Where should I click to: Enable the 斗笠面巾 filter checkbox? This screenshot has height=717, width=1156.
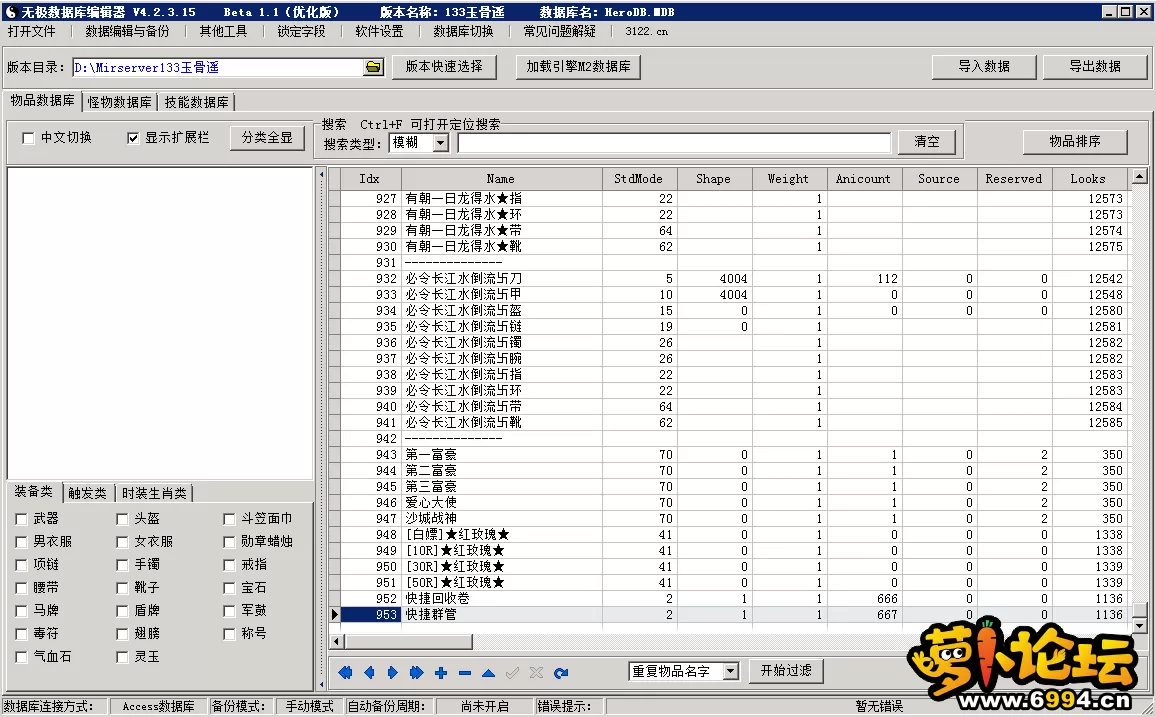(229, 520)
